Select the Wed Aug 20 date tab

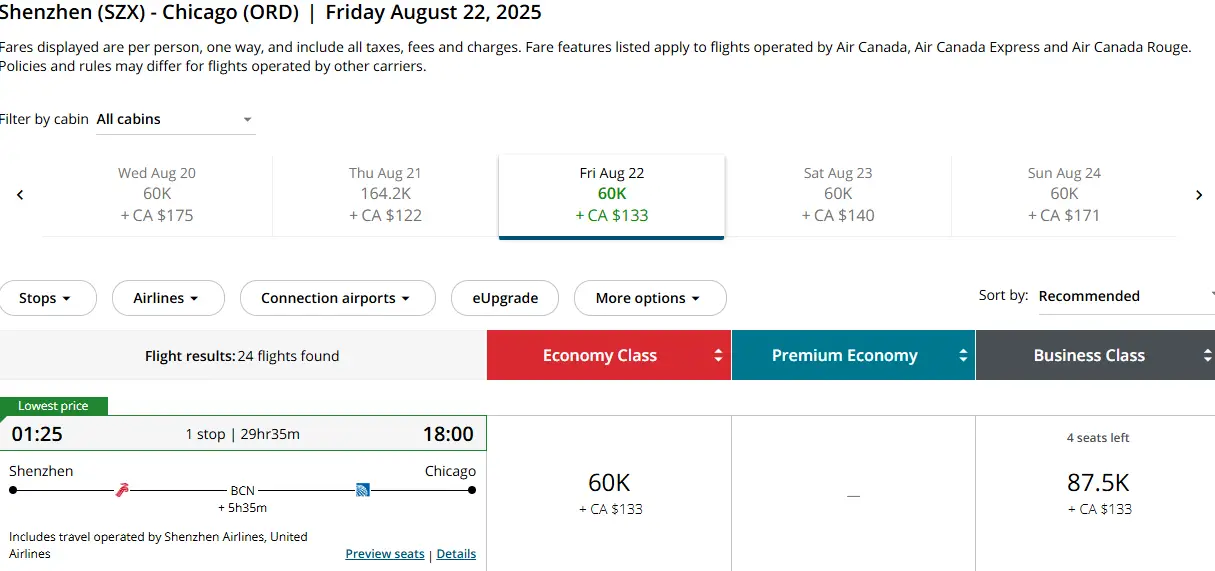(157, 194)
